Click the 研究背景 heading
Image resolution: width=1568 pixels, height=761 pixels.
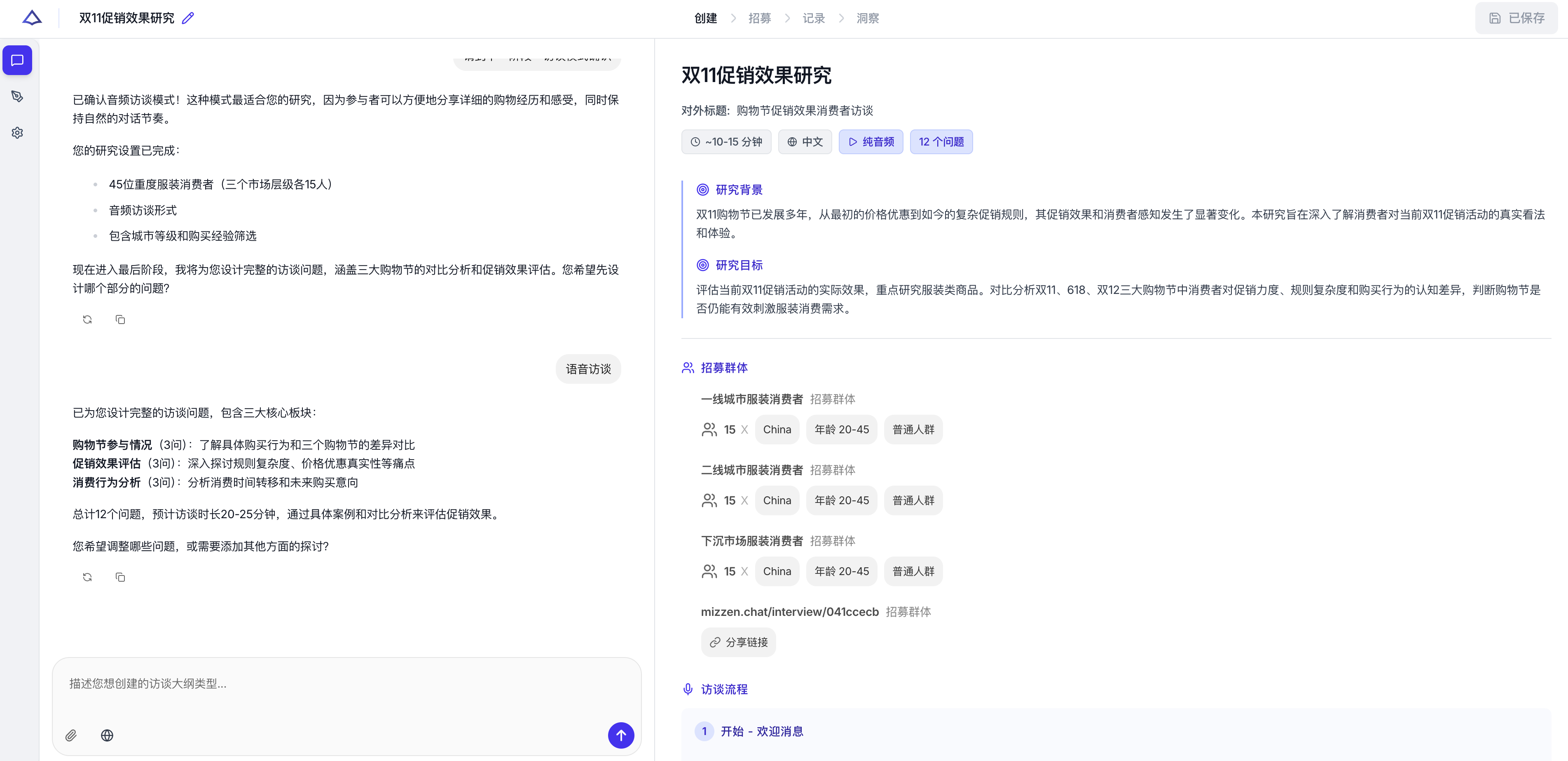(738, 190)
